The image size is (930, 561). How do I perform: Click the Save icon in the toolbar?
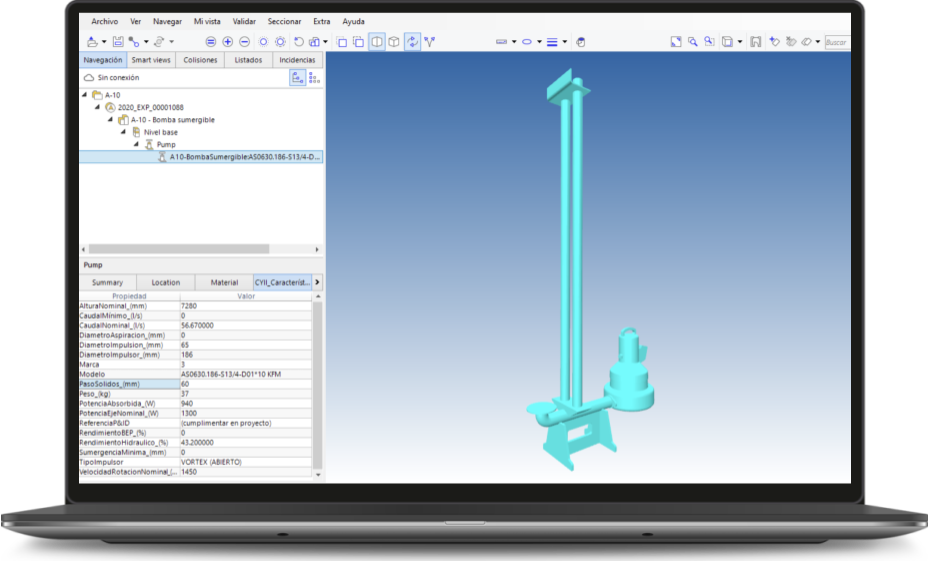pyautogui.click(x=118, y=42)
